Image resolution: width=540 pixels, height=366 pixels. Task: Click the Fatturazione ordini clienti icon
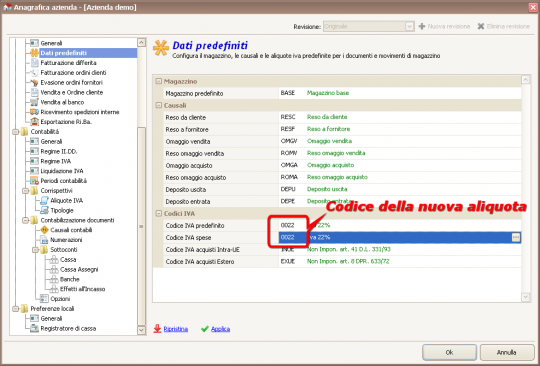pos(34,73)
